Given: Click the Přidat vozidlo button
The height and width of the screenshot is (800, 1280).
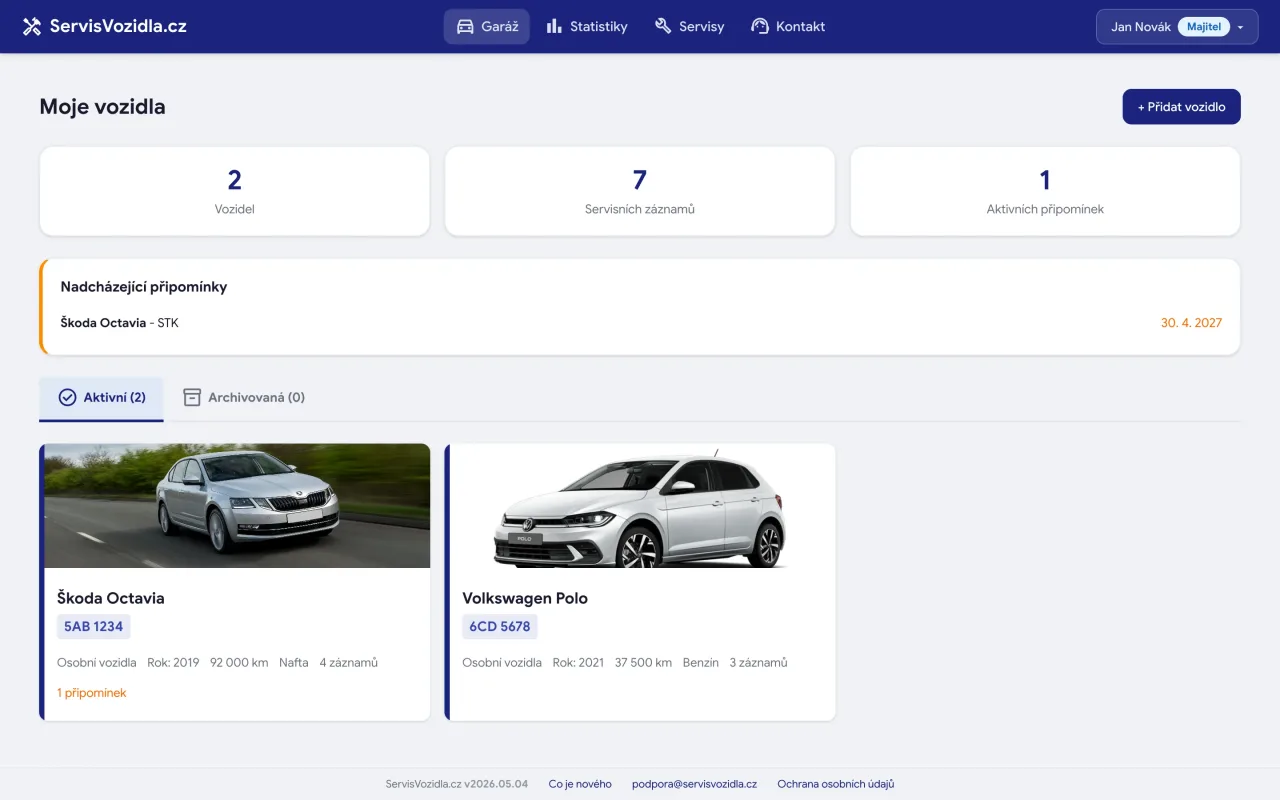Looking at the screenshot, I should (1181, 106).
